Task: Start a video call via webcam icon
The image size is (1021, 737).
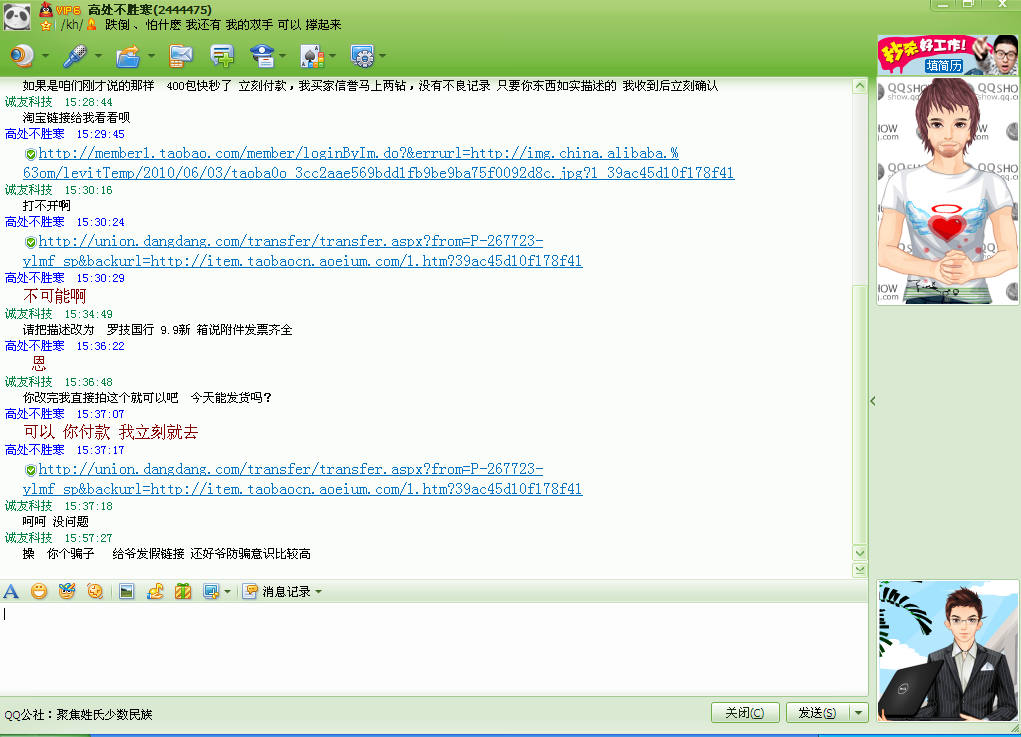Action: coord(22,55)
